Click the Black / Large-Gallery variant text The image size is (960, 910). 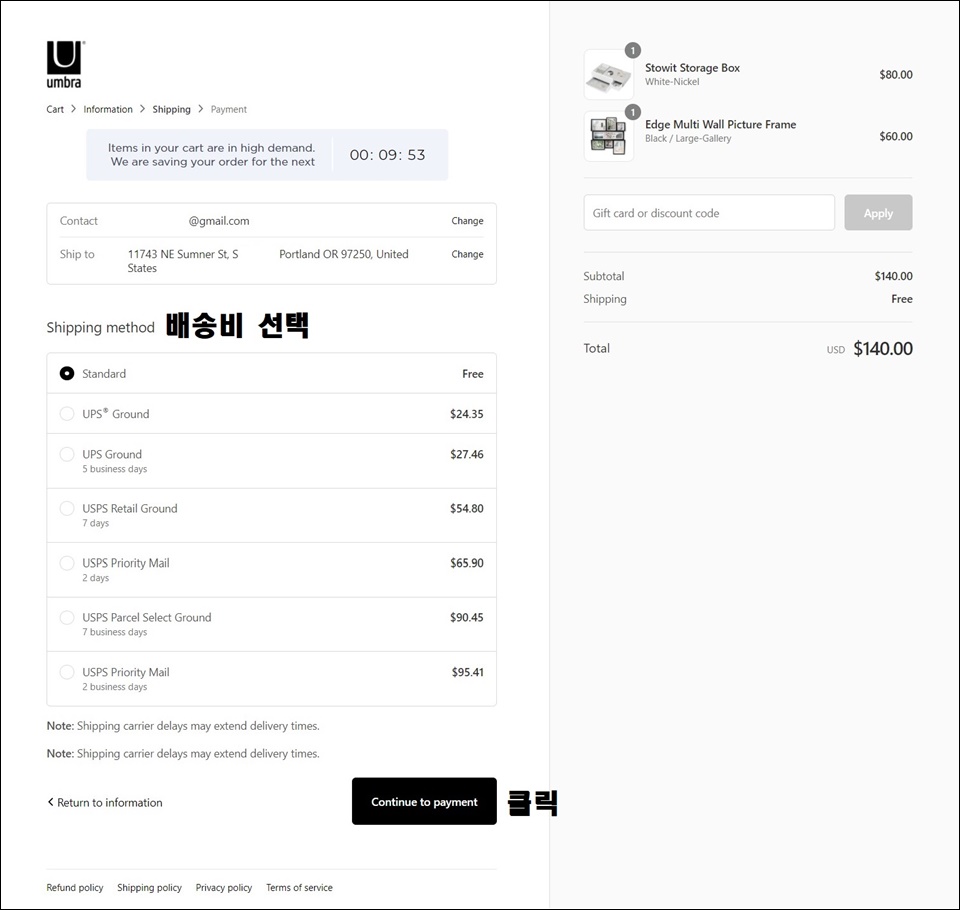[x=688, y=138]
